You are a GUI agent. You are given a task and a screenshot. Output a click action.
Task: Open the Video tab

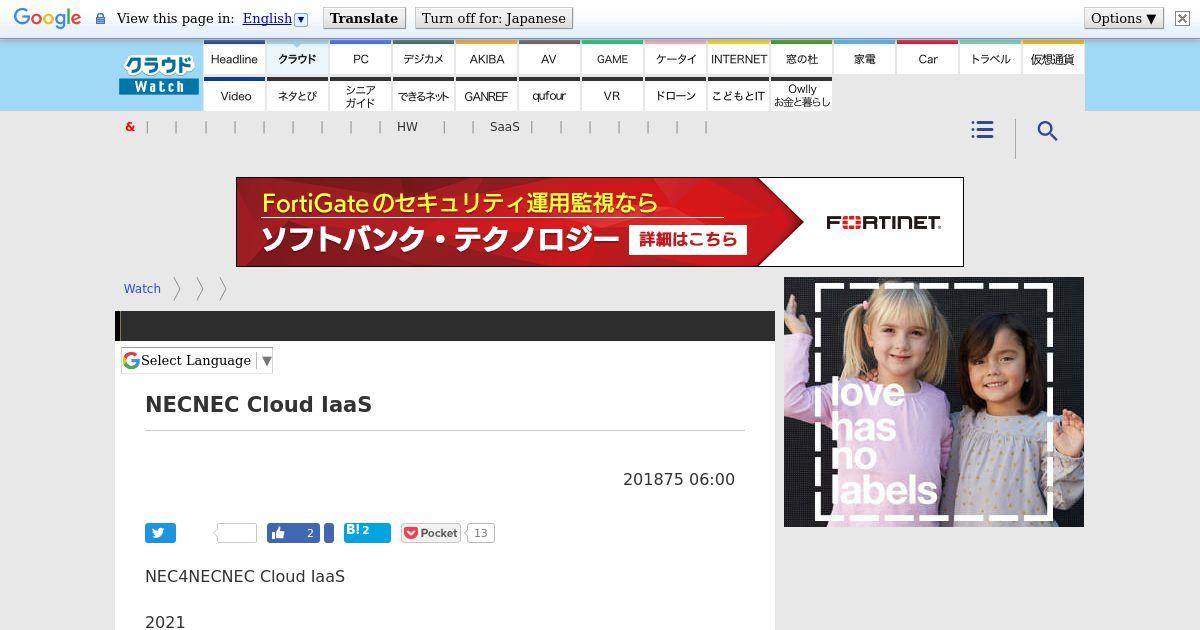234,95
